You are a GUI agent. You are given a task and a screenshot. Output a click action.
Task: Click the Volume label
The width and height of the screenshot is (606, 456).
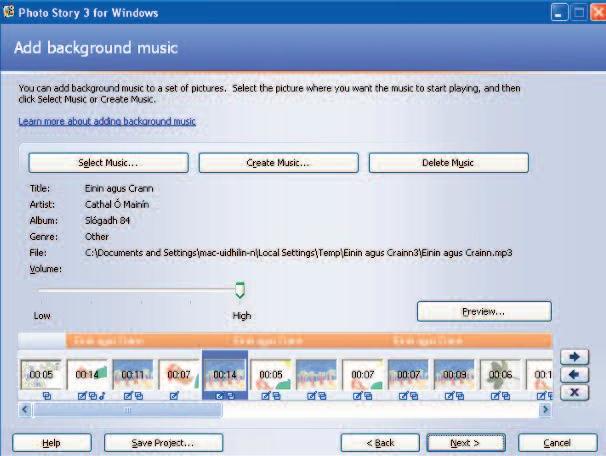tap(46, 269)
